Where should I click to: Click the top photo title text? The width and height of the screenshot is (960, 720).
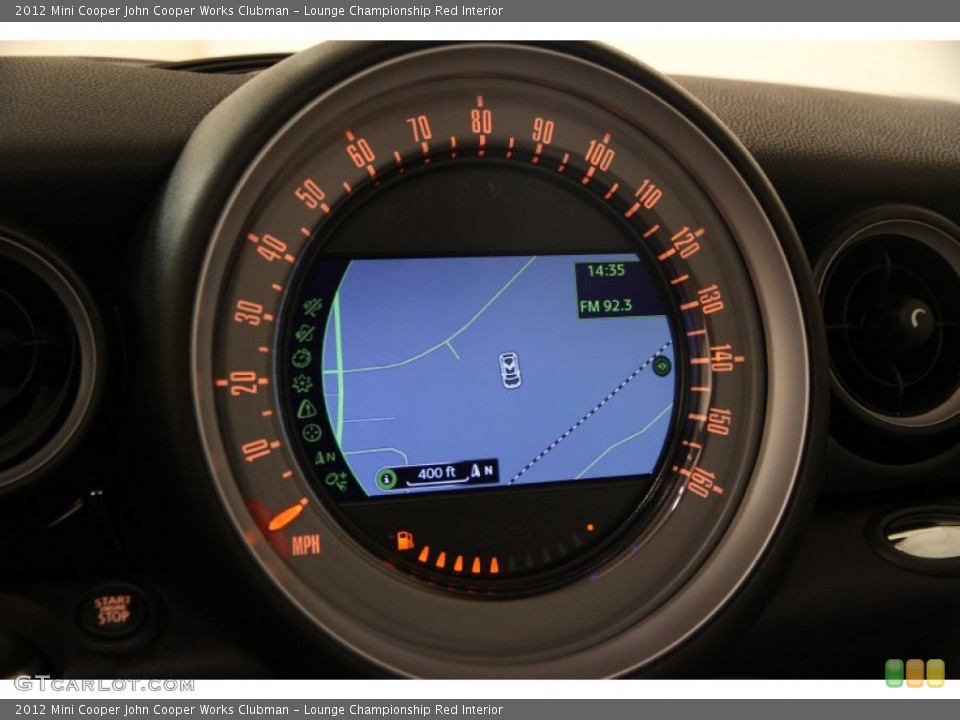(259, 10)
